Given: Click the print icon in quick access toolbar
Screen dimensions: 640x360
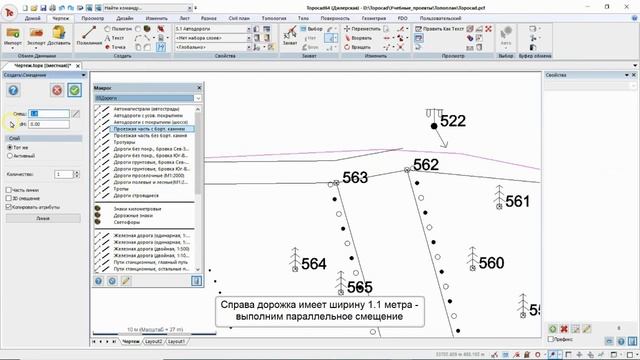Looking at the screenshot, I should pos(52,8).
